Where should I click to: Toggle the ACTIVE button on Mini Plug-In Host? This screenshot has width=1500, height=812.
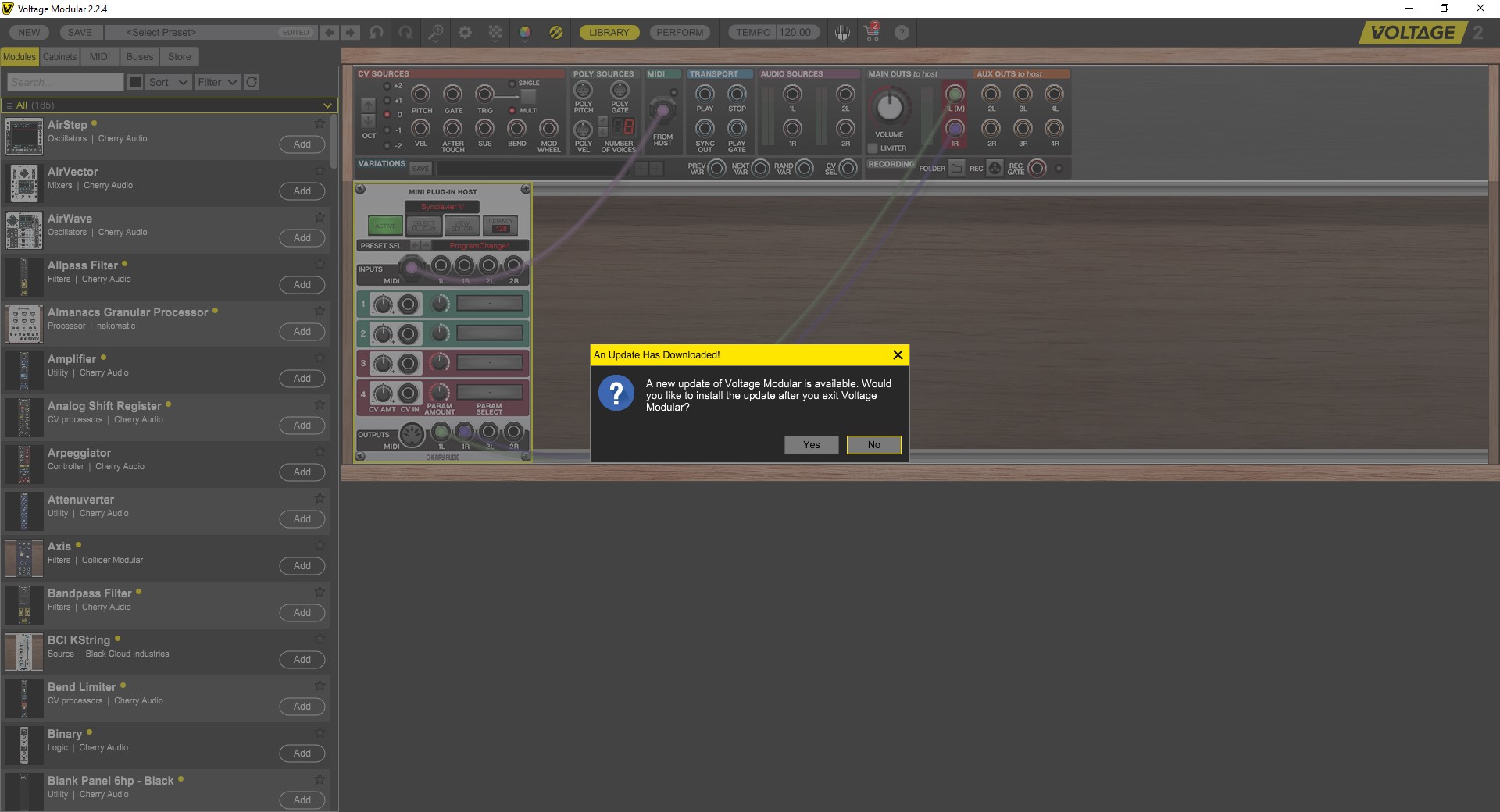pyautogui.click(x=384, y=226)
